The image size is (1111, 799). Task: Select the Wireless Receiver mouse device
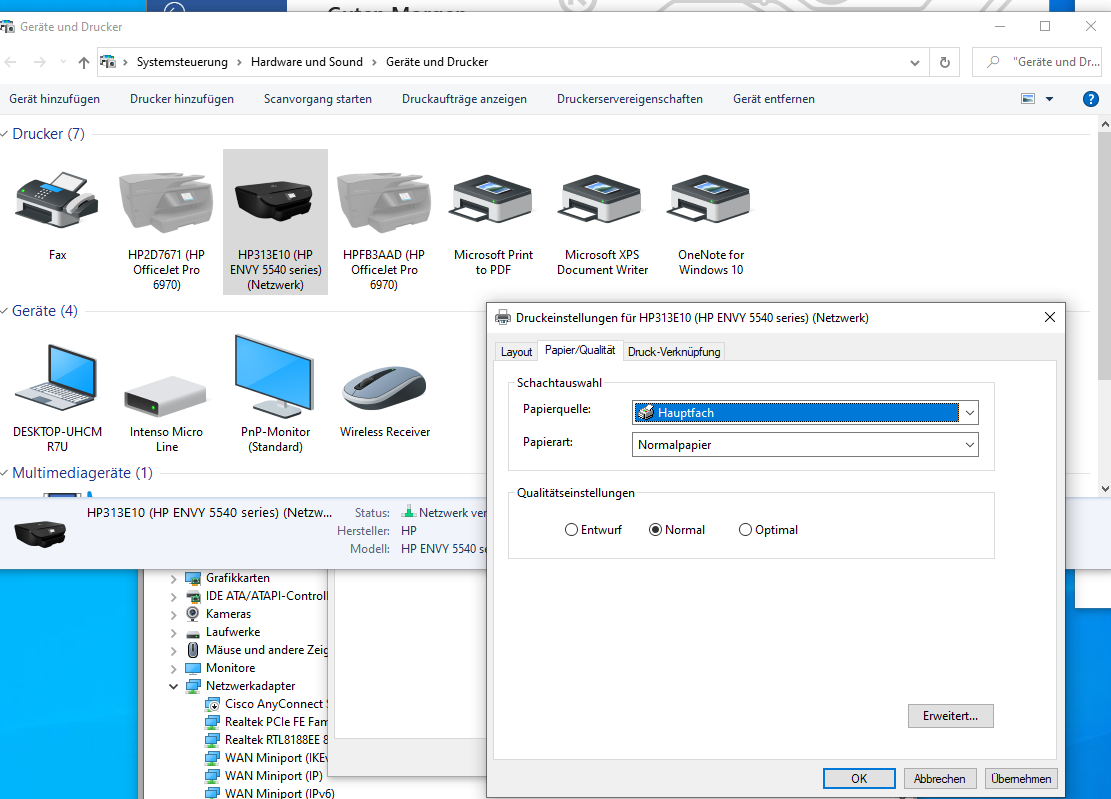click(385, 387)
